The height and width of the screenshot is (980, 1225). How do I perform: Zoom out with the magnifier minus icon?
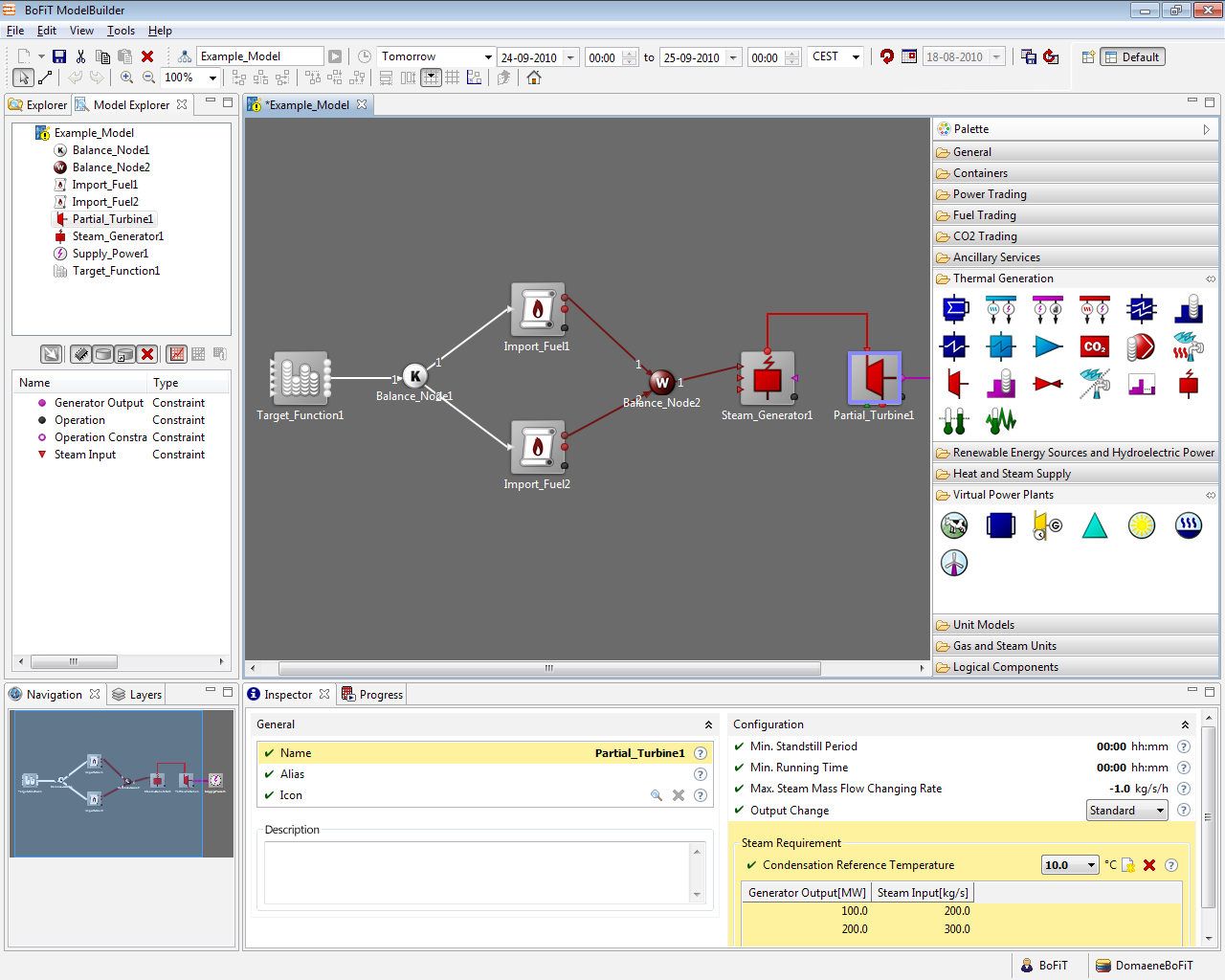(x=148, y=78)
